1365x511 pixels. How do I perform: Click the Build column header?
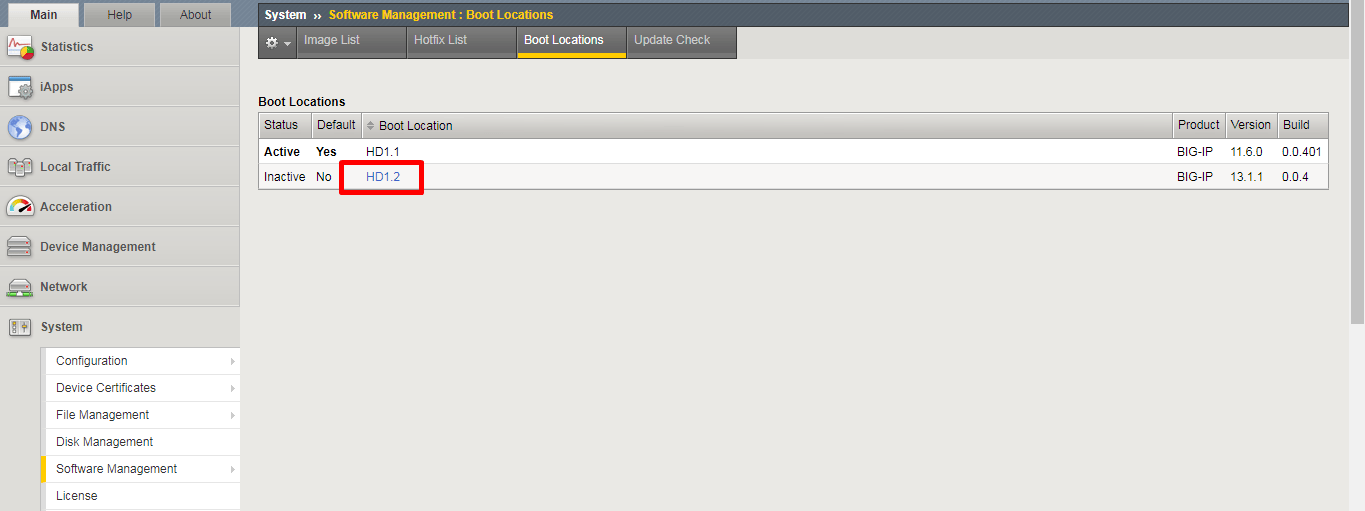[x=1303, y=125]
